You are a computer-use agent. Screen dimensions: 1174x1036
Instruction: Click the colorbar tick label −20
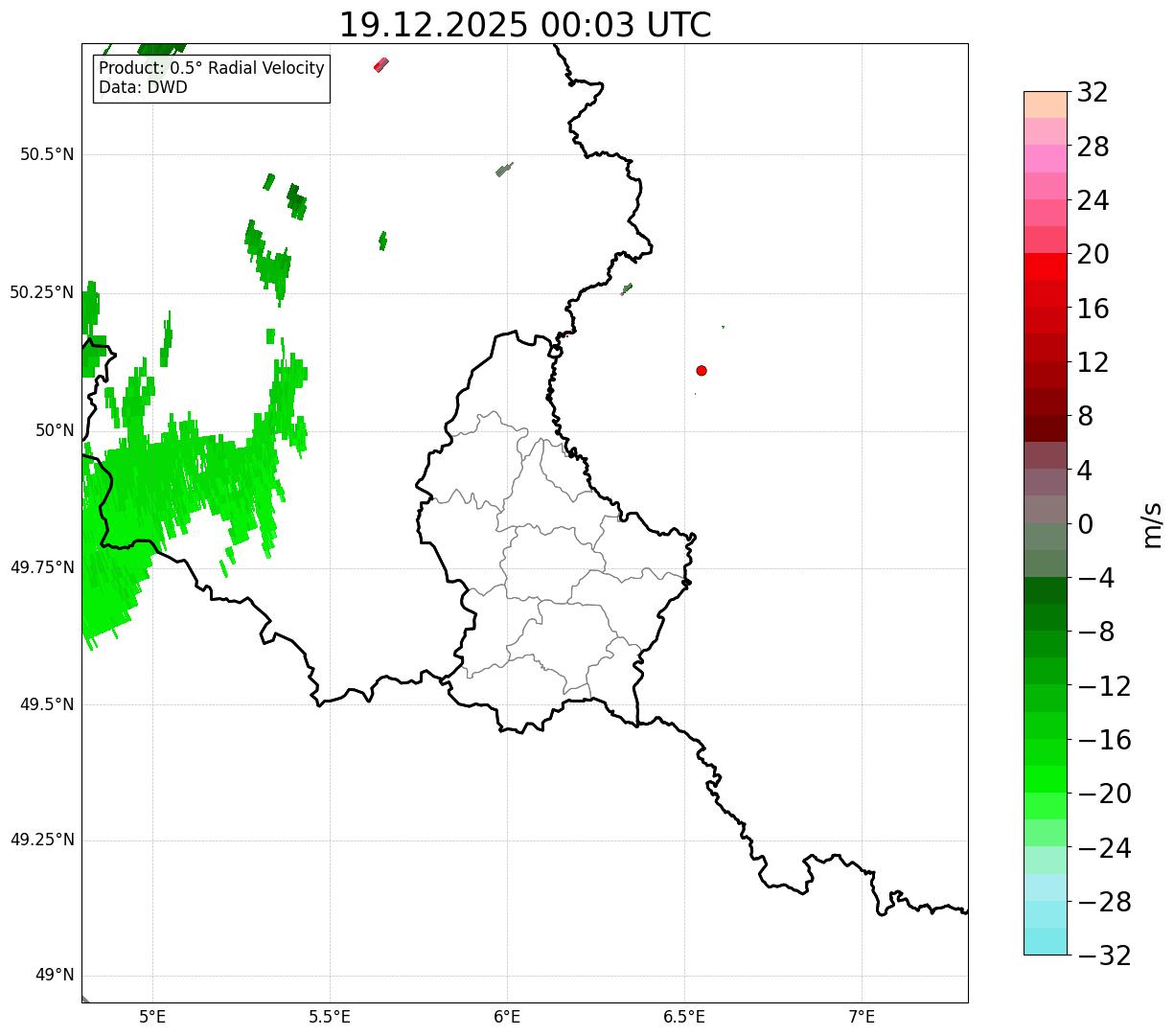(1104, 794)
